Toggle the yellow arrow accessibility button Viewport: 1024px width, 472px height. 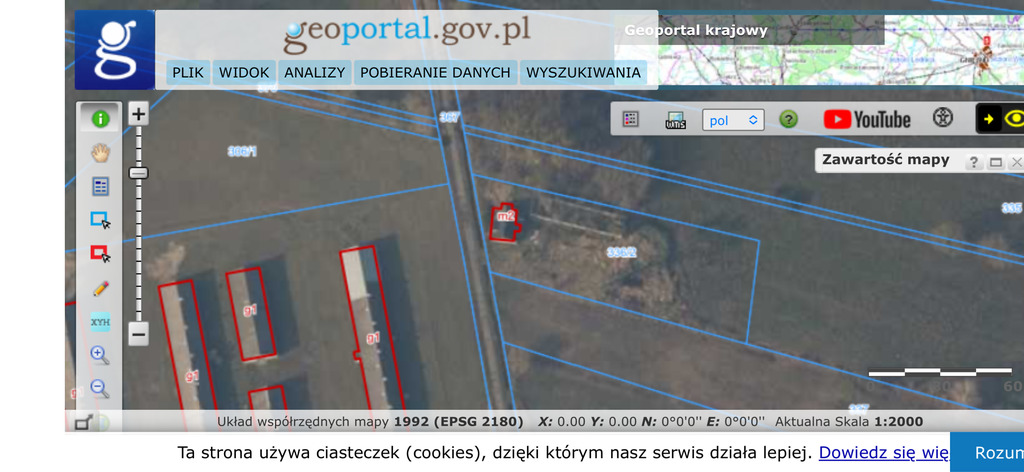click(x=989, y=119)
